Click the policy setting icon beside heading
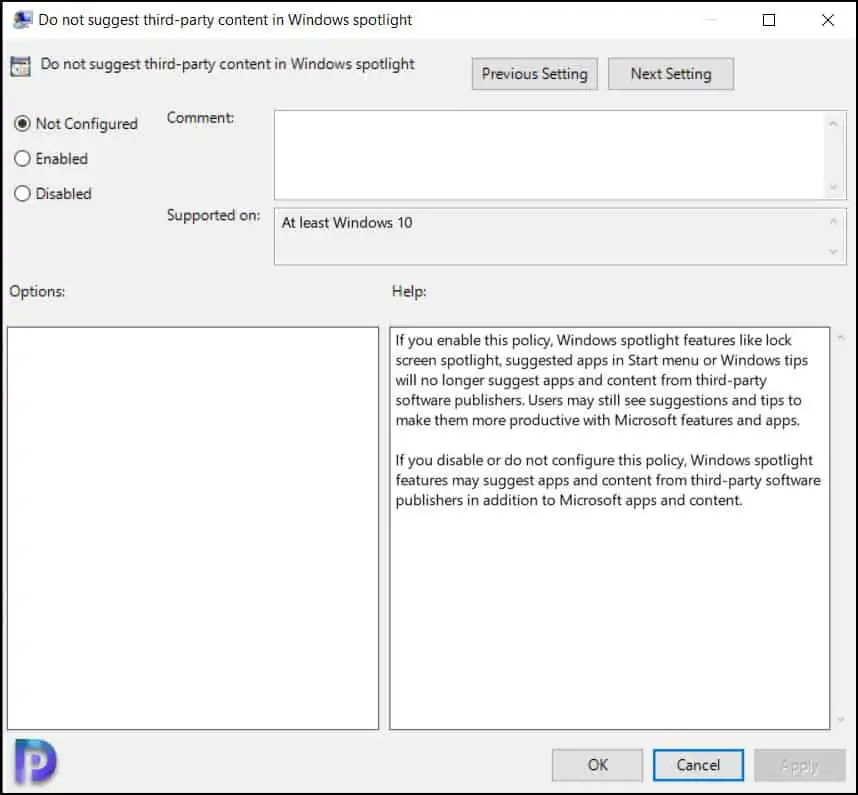 tap(21, 66)
